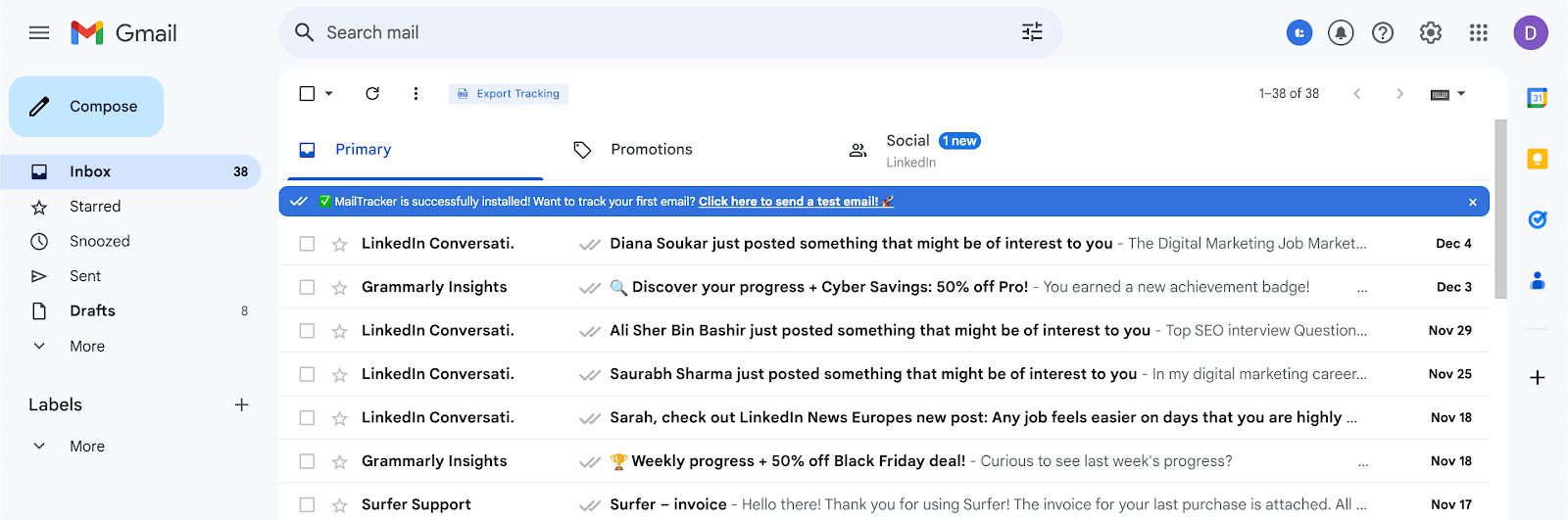This screenshot has height=520, width=1568.
Task: Select the LinkedIn News Europe email checkbox
Action: click(307, 418)
